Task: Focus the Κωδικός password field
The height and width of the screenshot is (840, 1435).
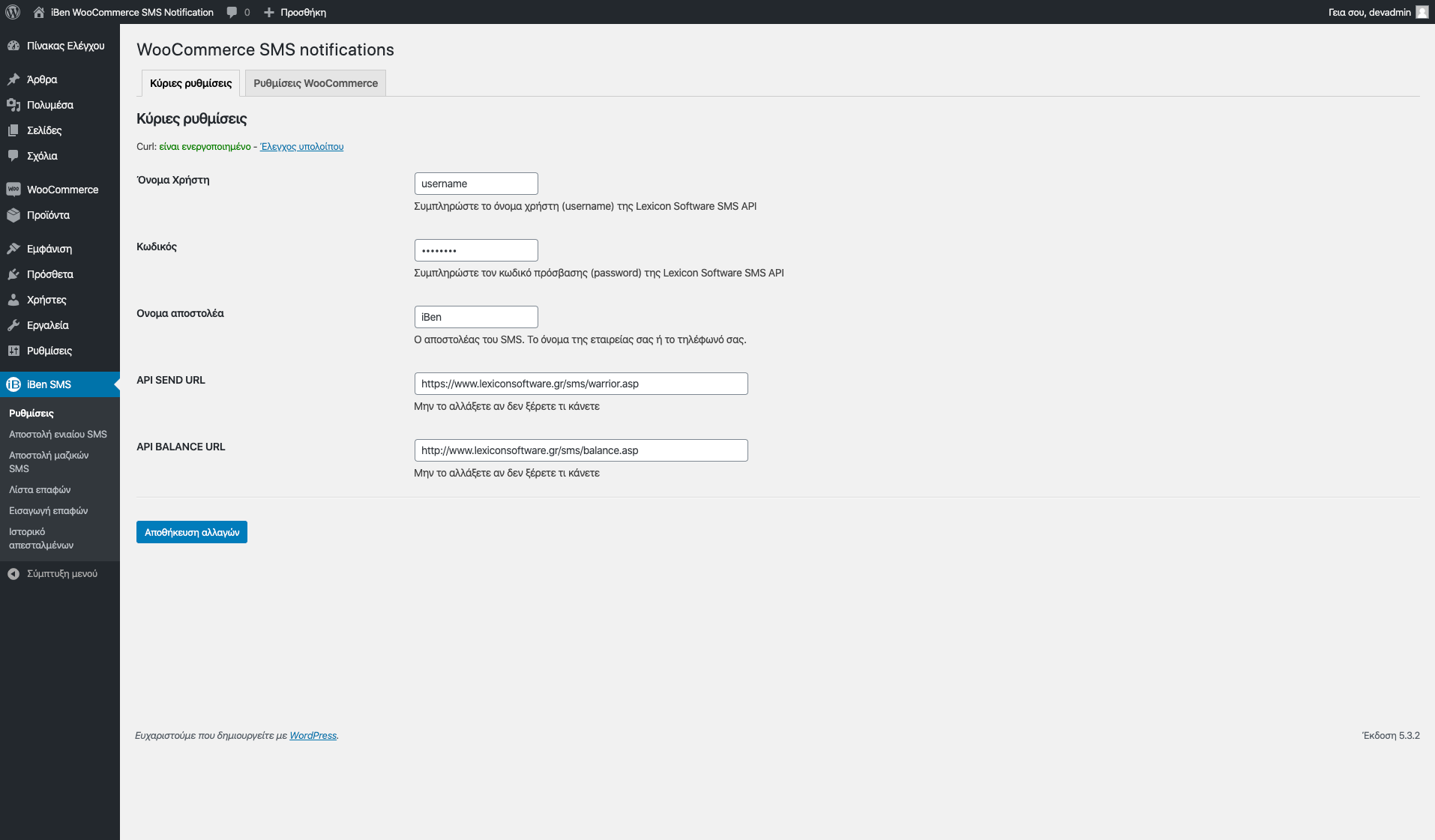Action: (x=476, y=250)
